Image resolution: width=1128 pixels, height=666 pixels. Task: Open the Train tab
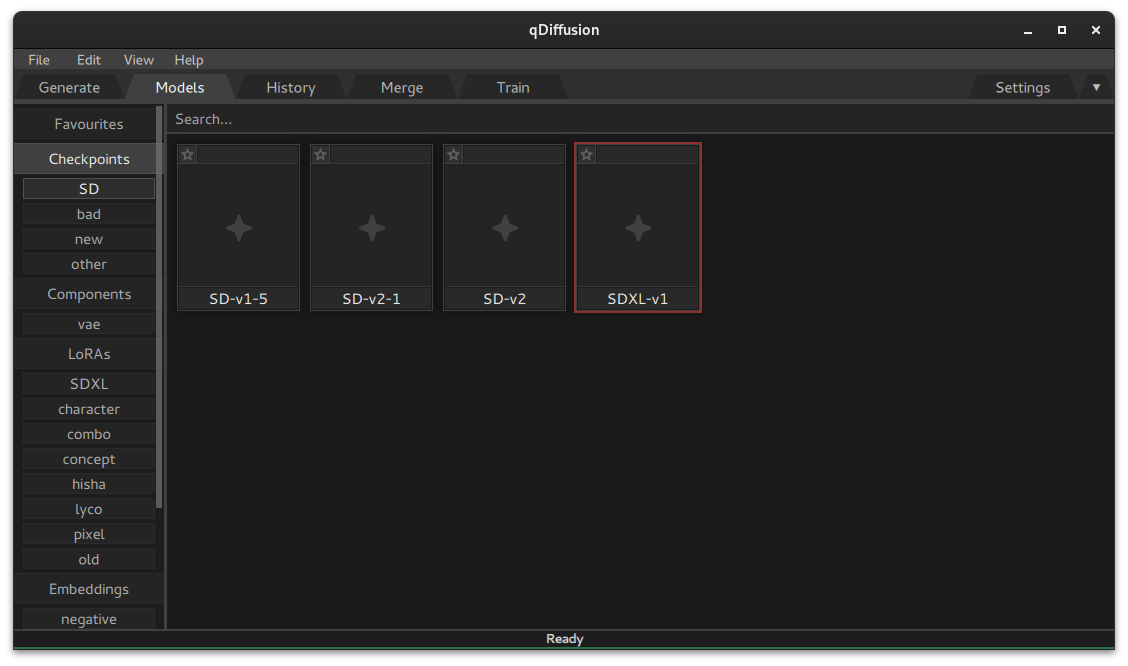(513, 87)
